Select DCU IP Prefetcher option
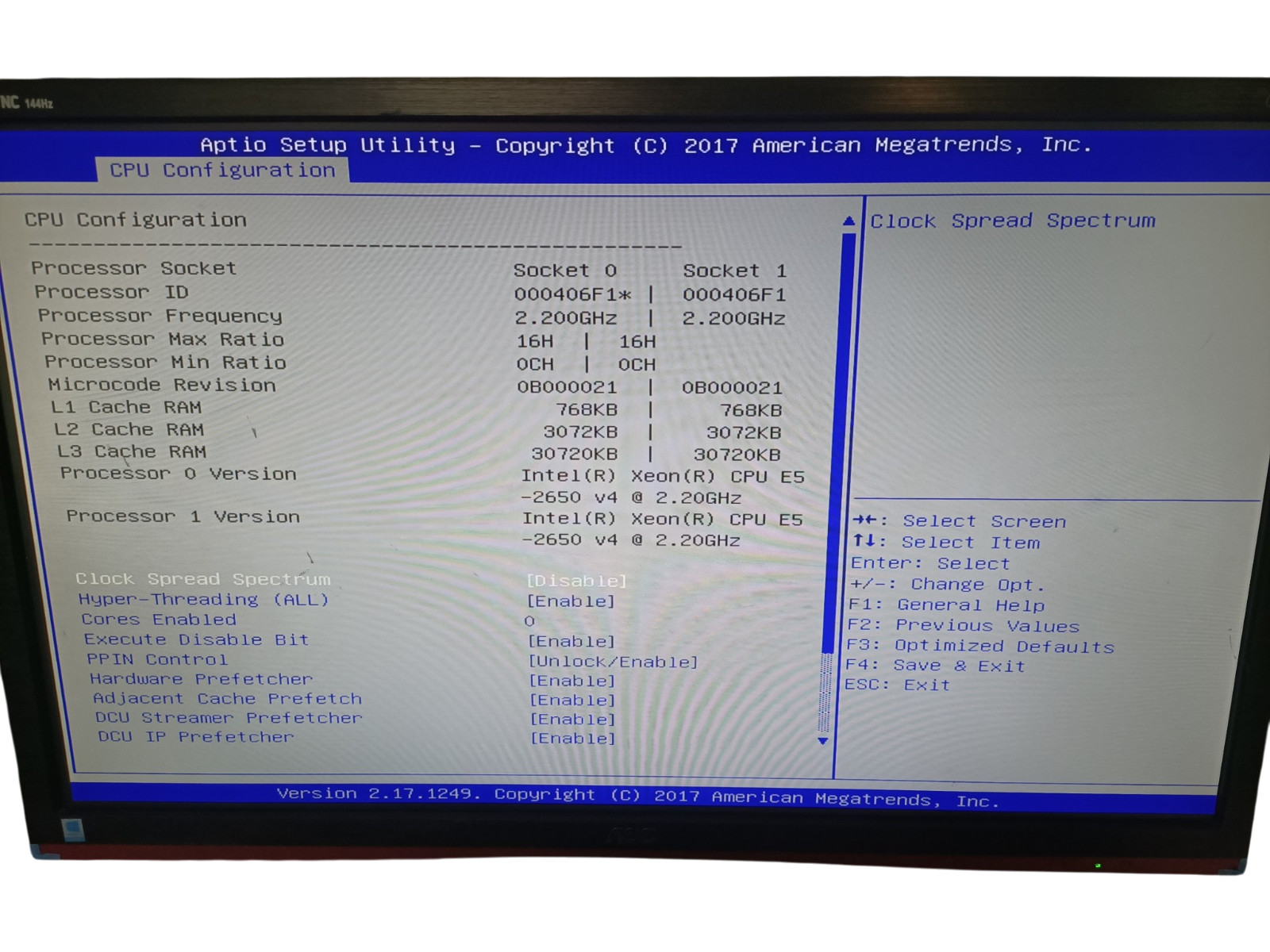The height and width of the screenshot is (952, 1270). 195,737
